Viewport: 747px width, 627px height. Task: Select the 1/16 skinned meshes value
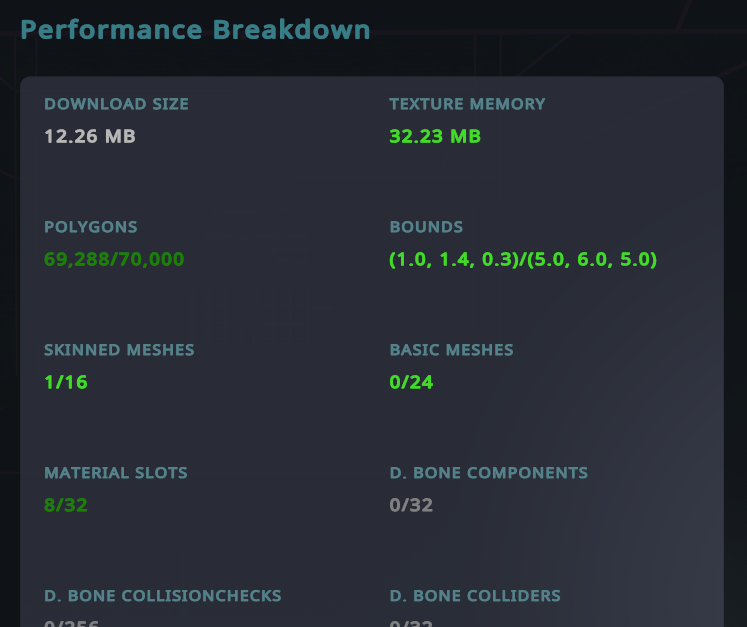click(66, 382)
